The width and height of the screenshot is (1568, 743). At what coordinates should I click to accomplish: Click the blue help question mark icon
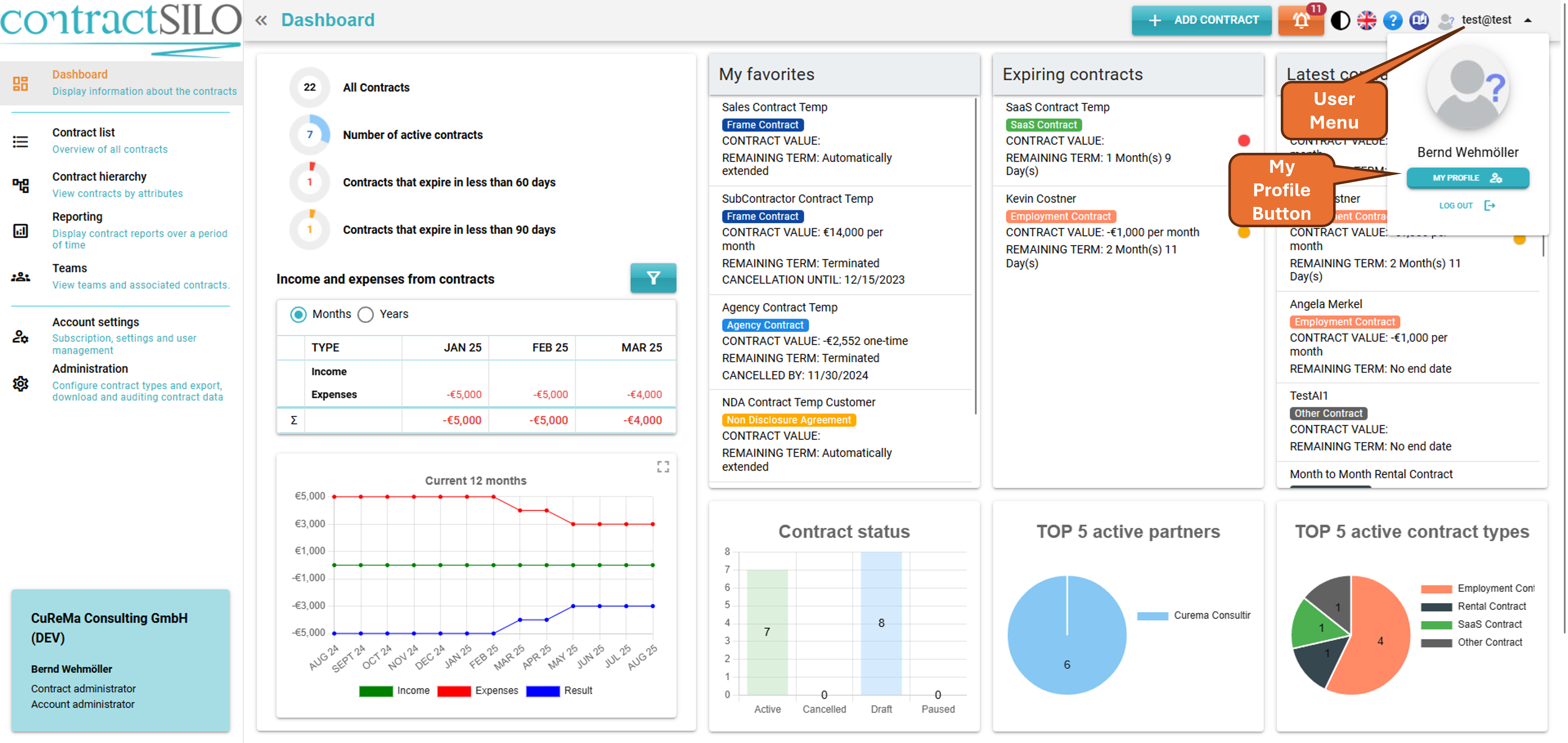click(x=1393, y=20)
